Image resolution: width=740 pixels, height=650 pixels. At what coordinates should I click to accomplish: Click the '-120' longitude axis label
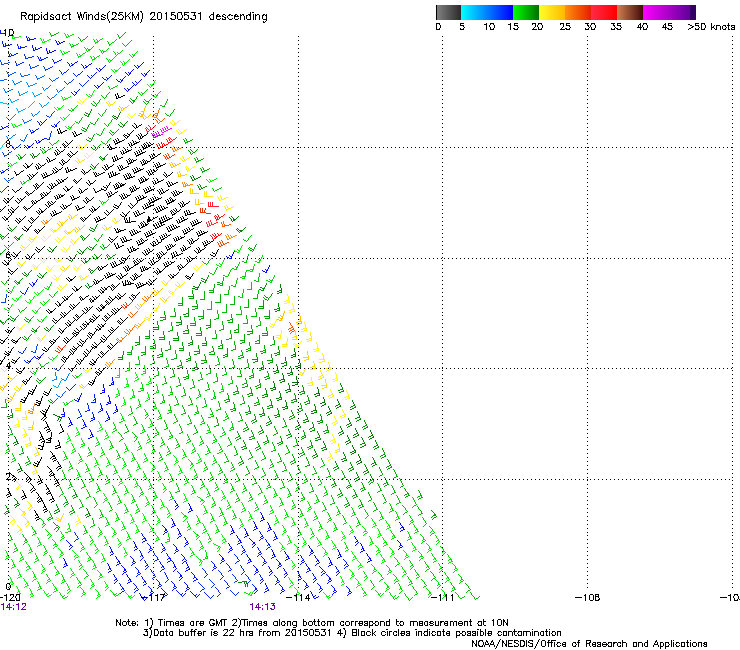click(9, 598)
